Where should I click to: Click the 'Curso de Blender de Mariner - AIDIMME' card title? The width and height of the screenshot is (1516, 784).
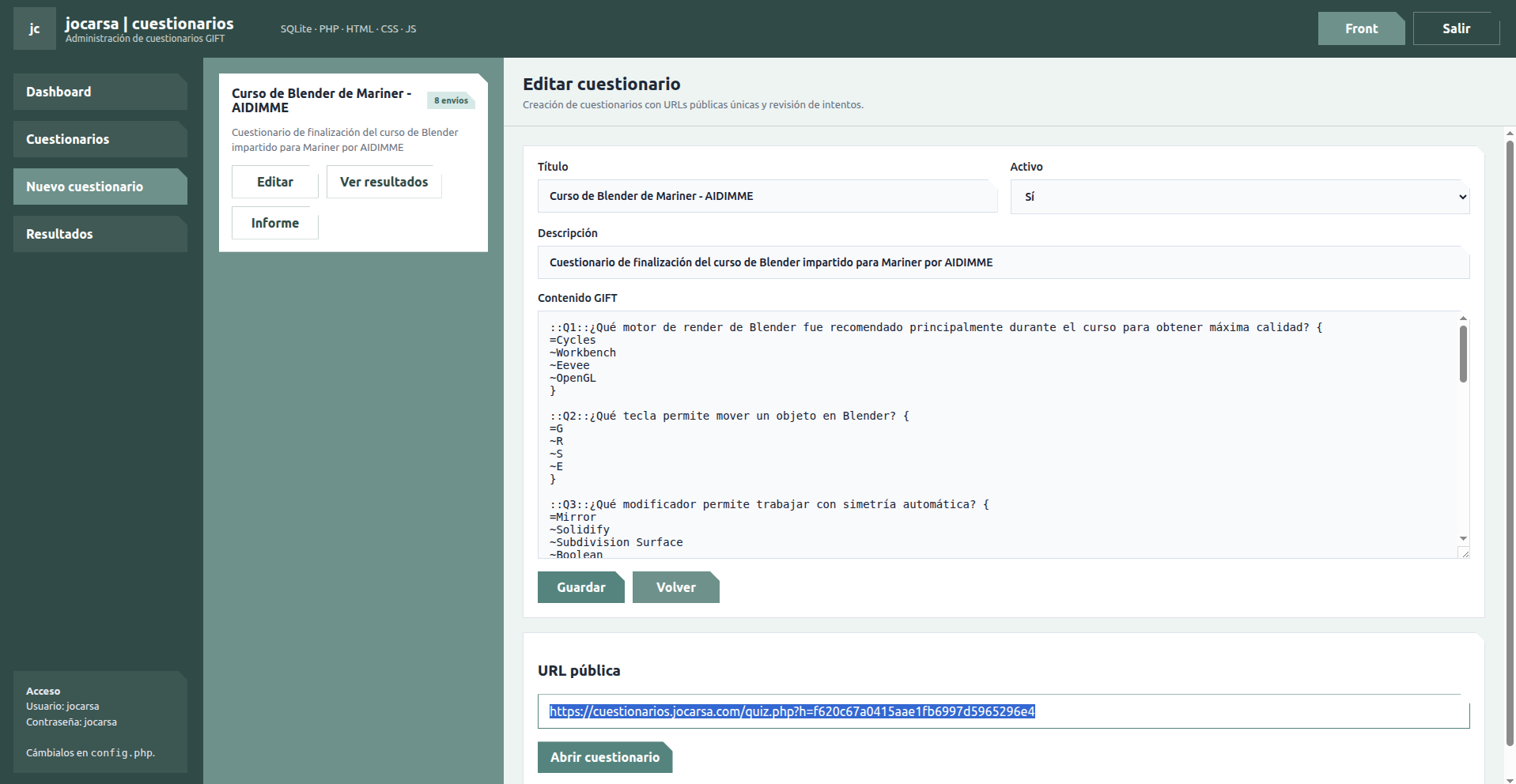point(322,100)
